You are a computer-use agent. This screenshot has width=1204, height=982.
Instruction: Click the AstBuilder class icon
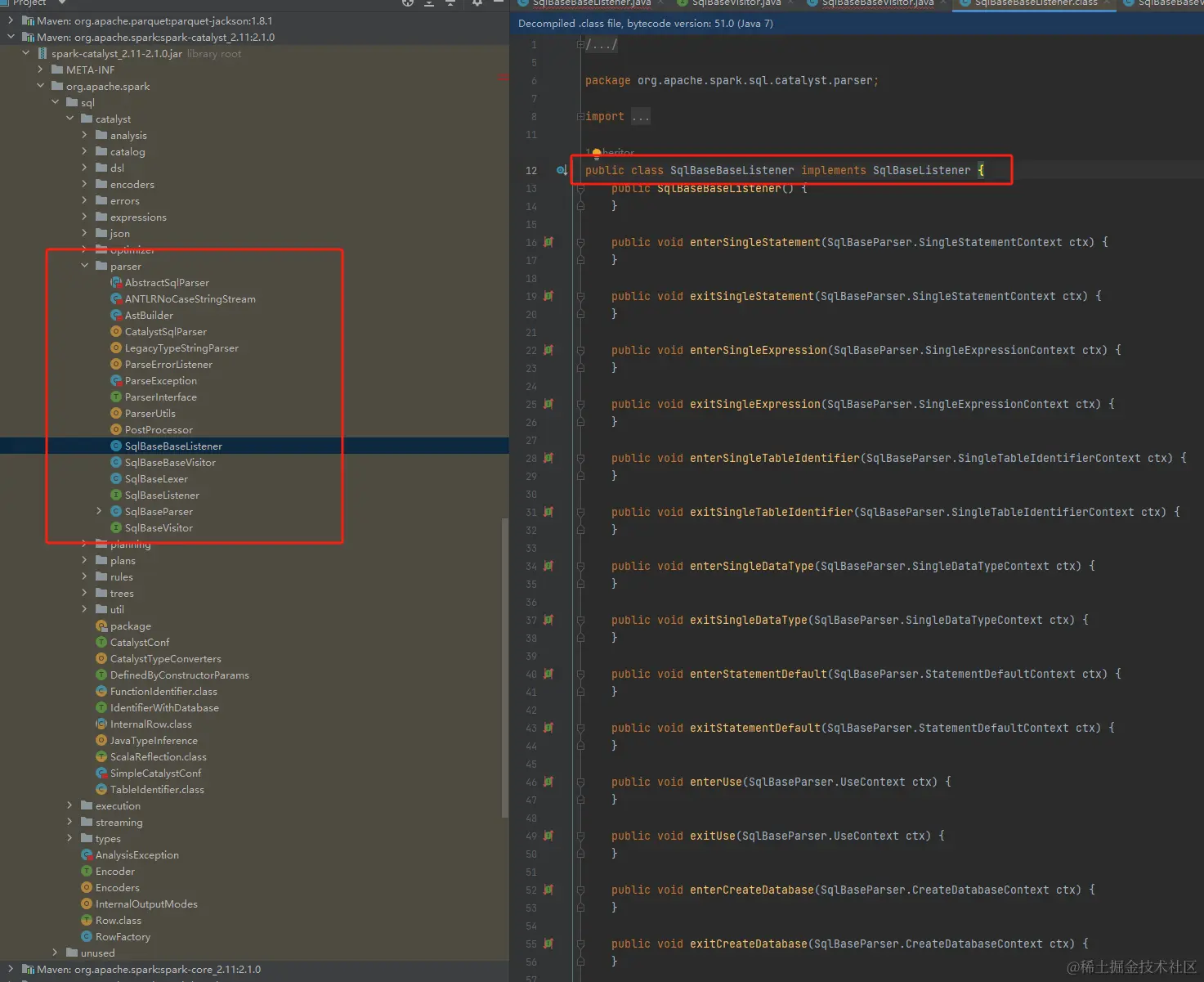click(116, 316)
